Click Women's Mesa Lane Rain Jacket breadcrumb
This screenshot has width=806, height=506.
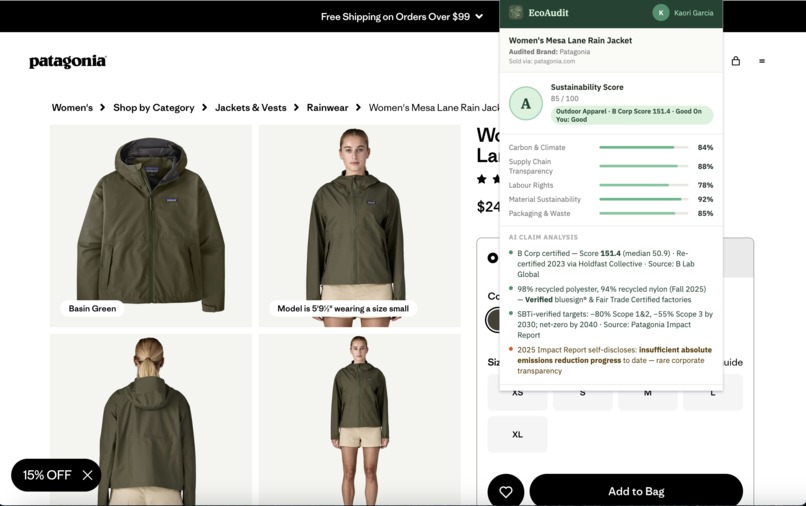[x=434, y=107]
